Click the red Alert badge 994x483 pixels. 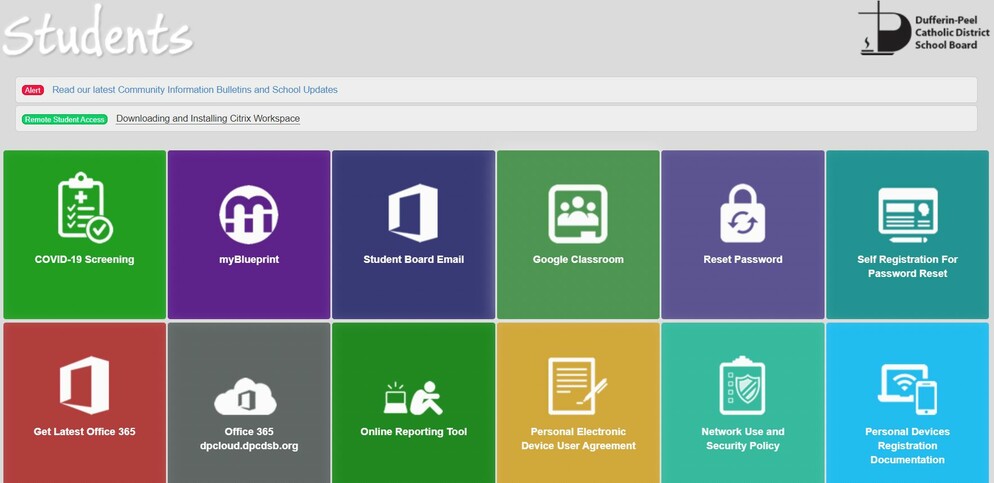(32, 90)
